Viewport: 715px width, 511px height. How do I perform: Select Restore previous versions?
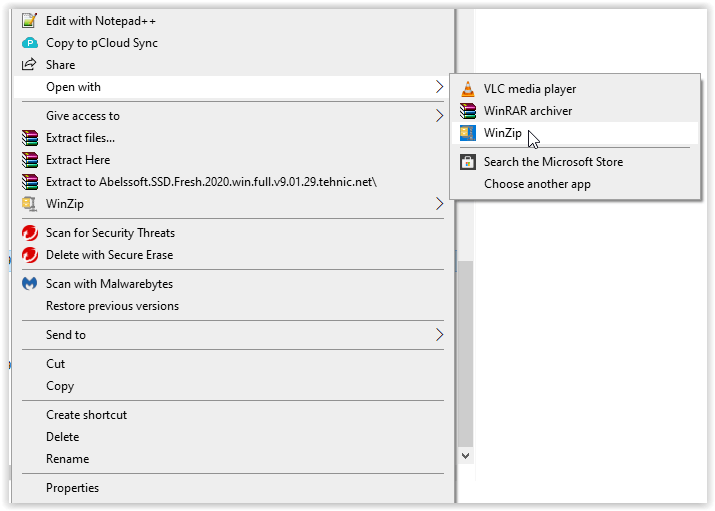tap(230, 306)
